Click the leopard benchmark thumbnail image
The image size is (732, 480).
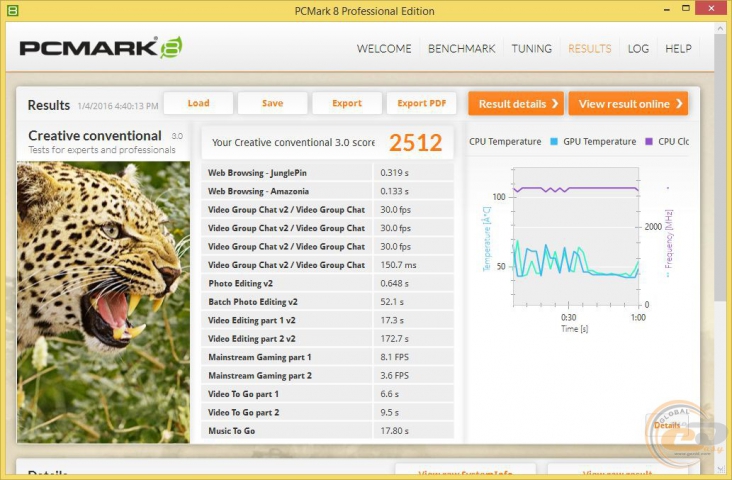[x=104, y=302]
